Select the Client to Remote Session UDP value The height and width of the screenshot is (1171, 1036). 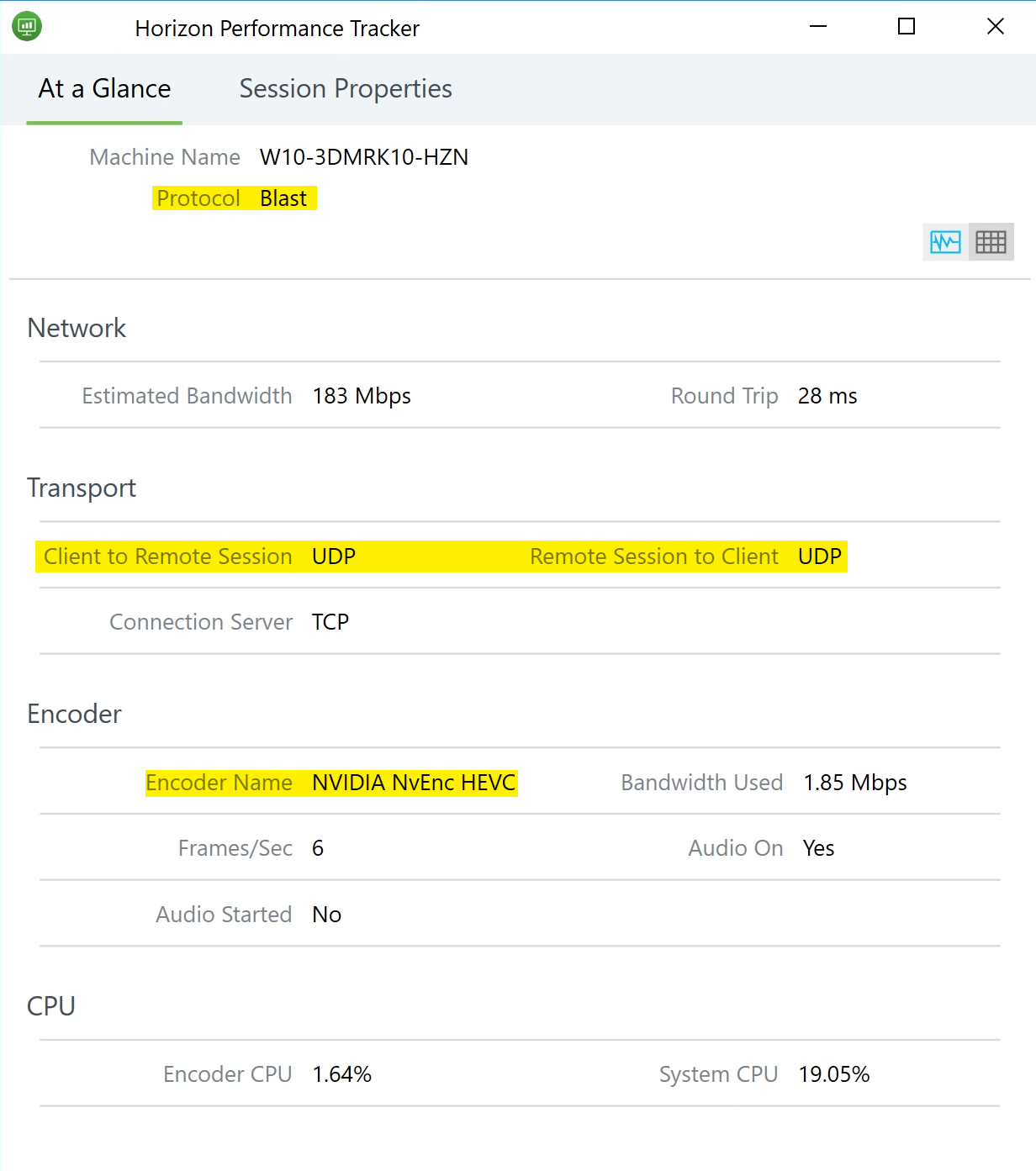click(333, 556)
